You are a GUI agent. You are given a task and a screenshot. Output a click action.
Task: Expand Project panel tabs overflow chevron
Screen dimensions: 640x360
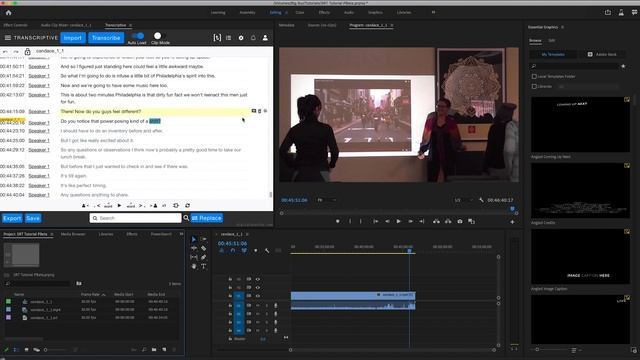tap(181, 234)
